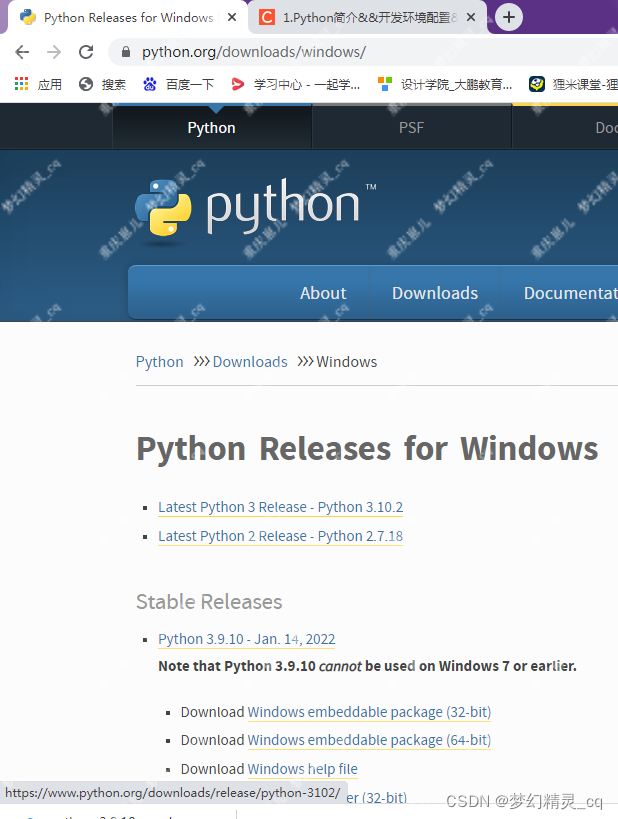Select the Docs top navigation tab
This screenshot has height=819, width=618.
click(565, 127)
